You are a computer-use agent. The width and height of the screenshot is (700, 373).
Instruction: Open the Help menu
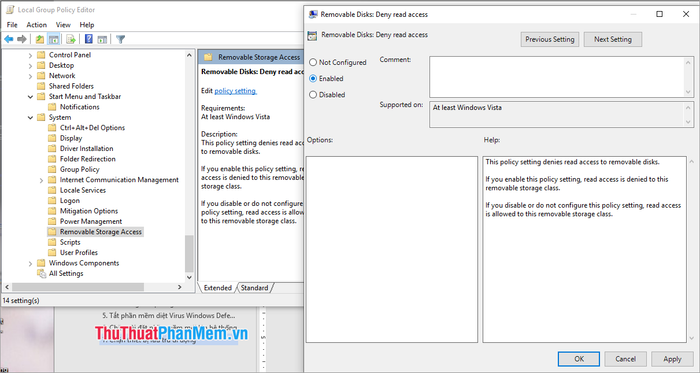pyautogui.click(x=87, y=25)
